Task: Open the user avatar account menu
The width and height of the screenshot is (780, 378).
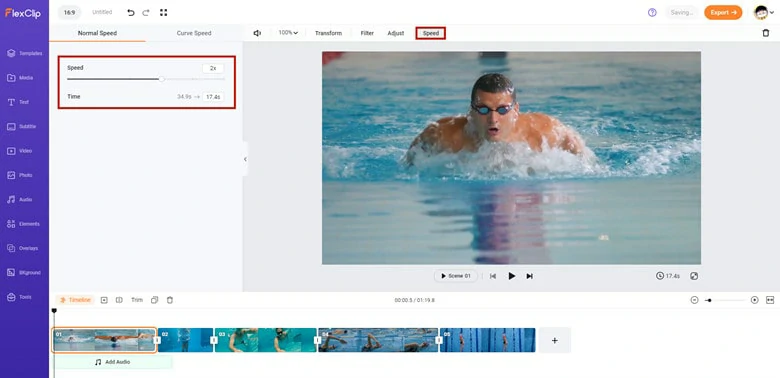Action: pos(764,12)
